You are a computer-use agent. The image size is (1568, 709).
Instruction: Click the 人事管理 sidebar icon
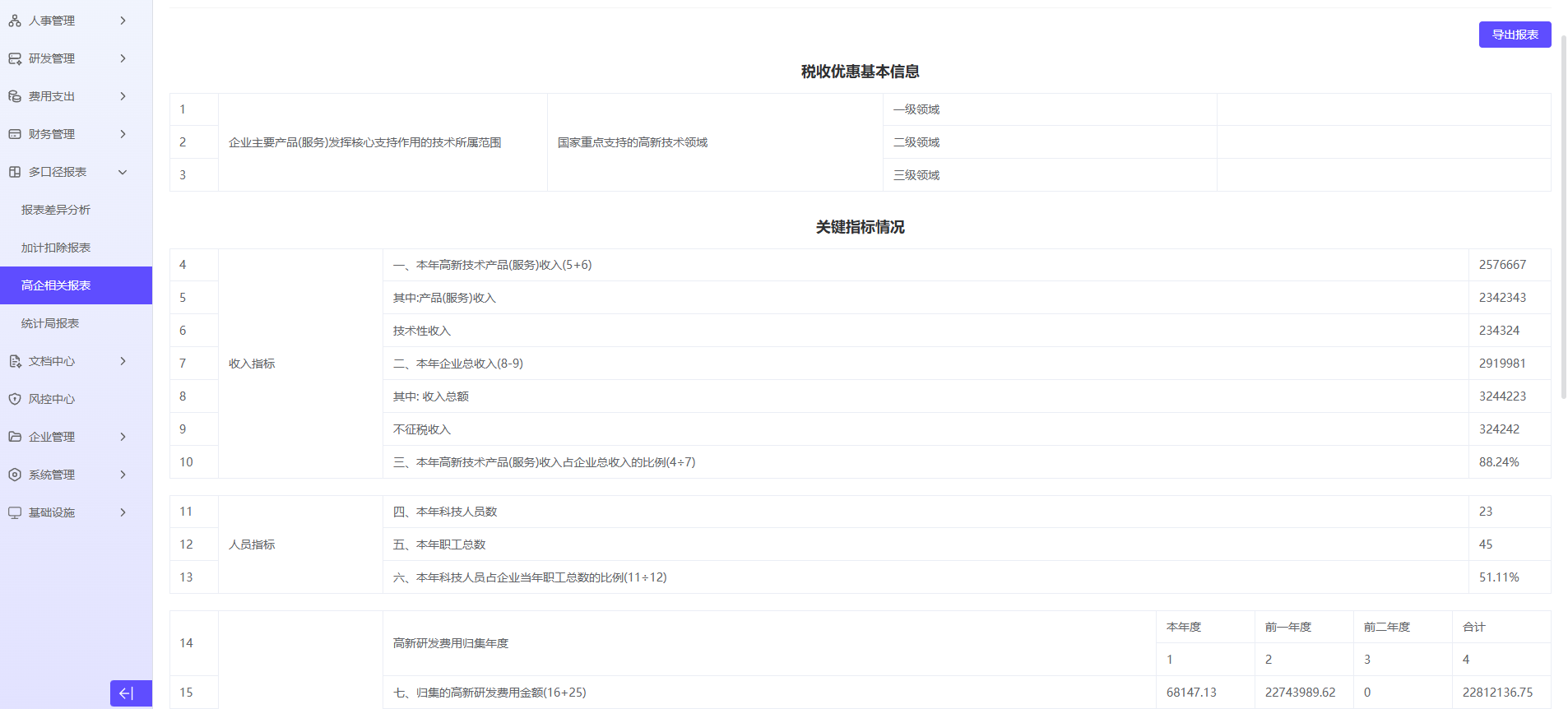(15, 21)
